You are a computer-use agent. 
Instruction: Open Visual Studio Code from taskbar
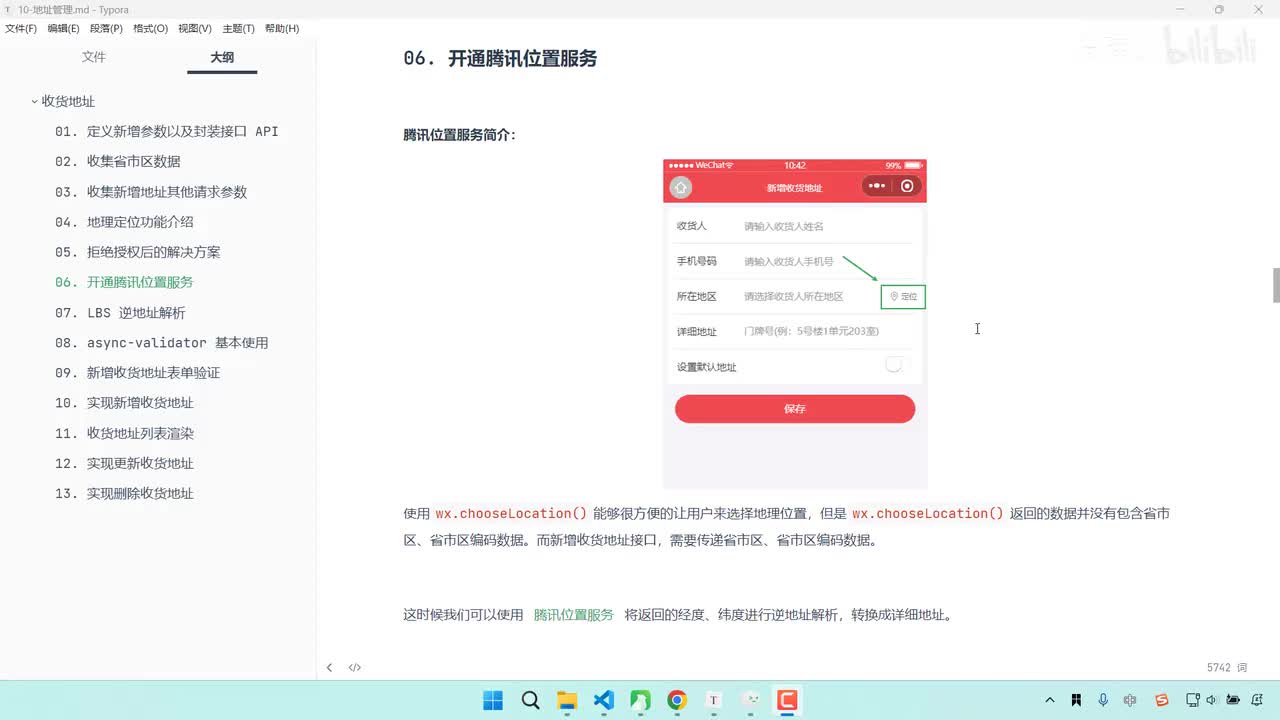point(604,700)
